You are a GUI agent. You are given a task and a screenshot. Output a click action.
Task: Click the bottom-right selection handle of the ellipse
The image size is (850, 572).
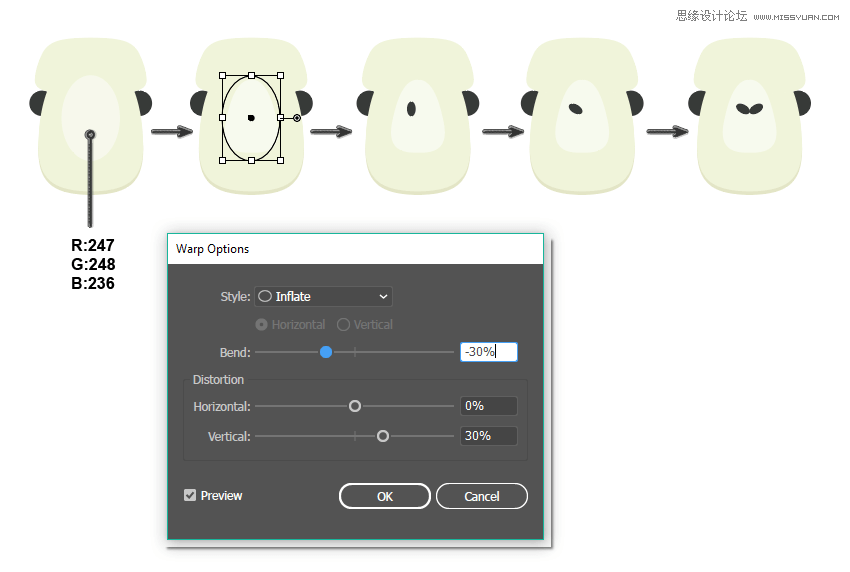click(280, 160)
